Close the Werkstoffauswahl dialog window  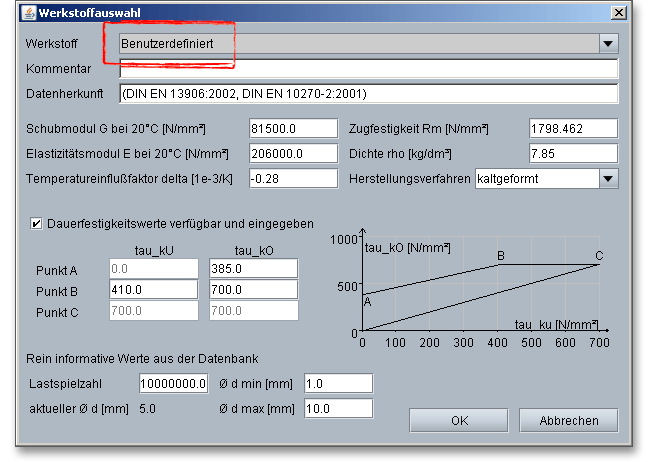pyautogui.click(x=619, y=14)
